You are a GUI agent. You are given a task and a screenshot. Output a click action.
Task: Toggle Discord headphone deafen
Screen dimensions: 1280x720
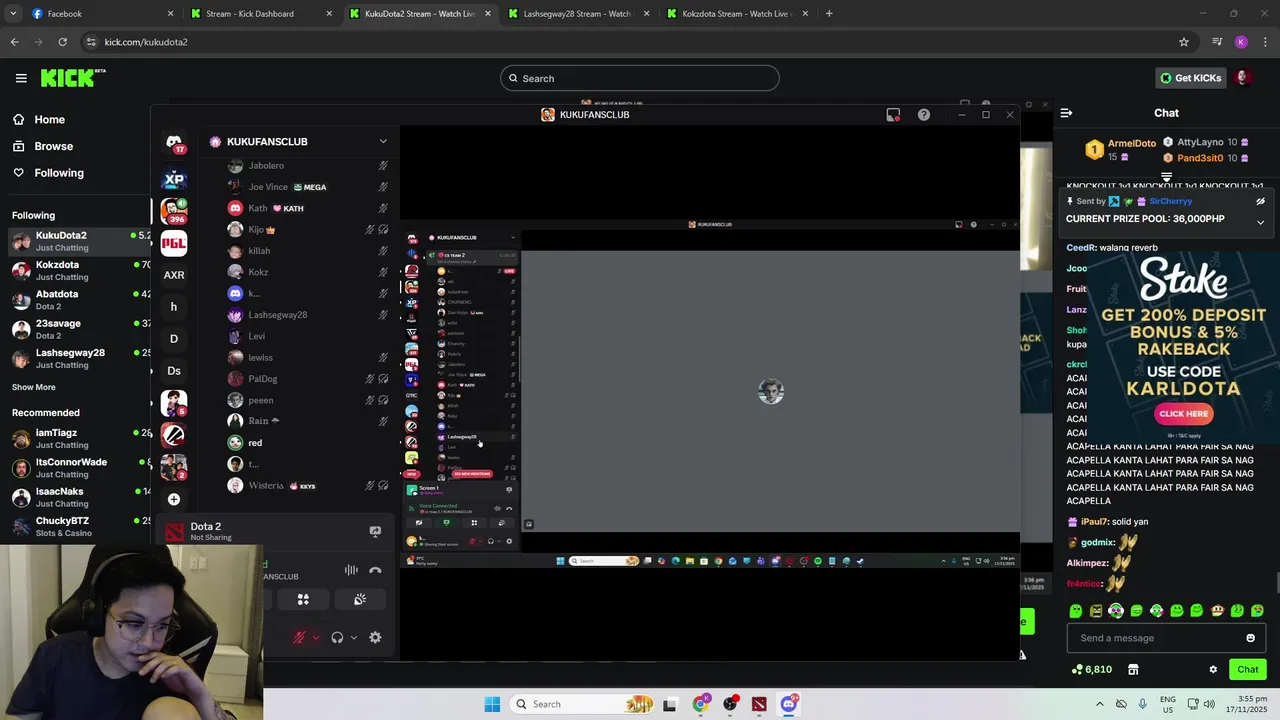coord(337,638)
